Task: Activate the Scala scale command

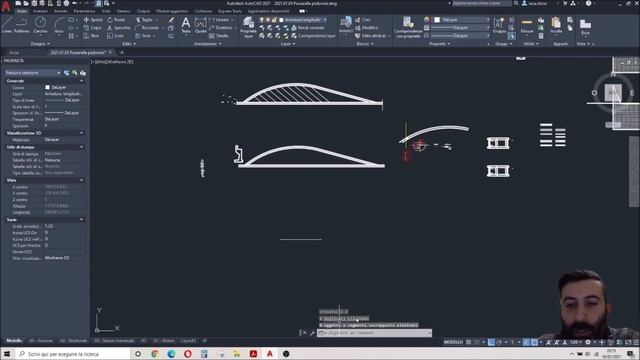Action: [116, 36]
